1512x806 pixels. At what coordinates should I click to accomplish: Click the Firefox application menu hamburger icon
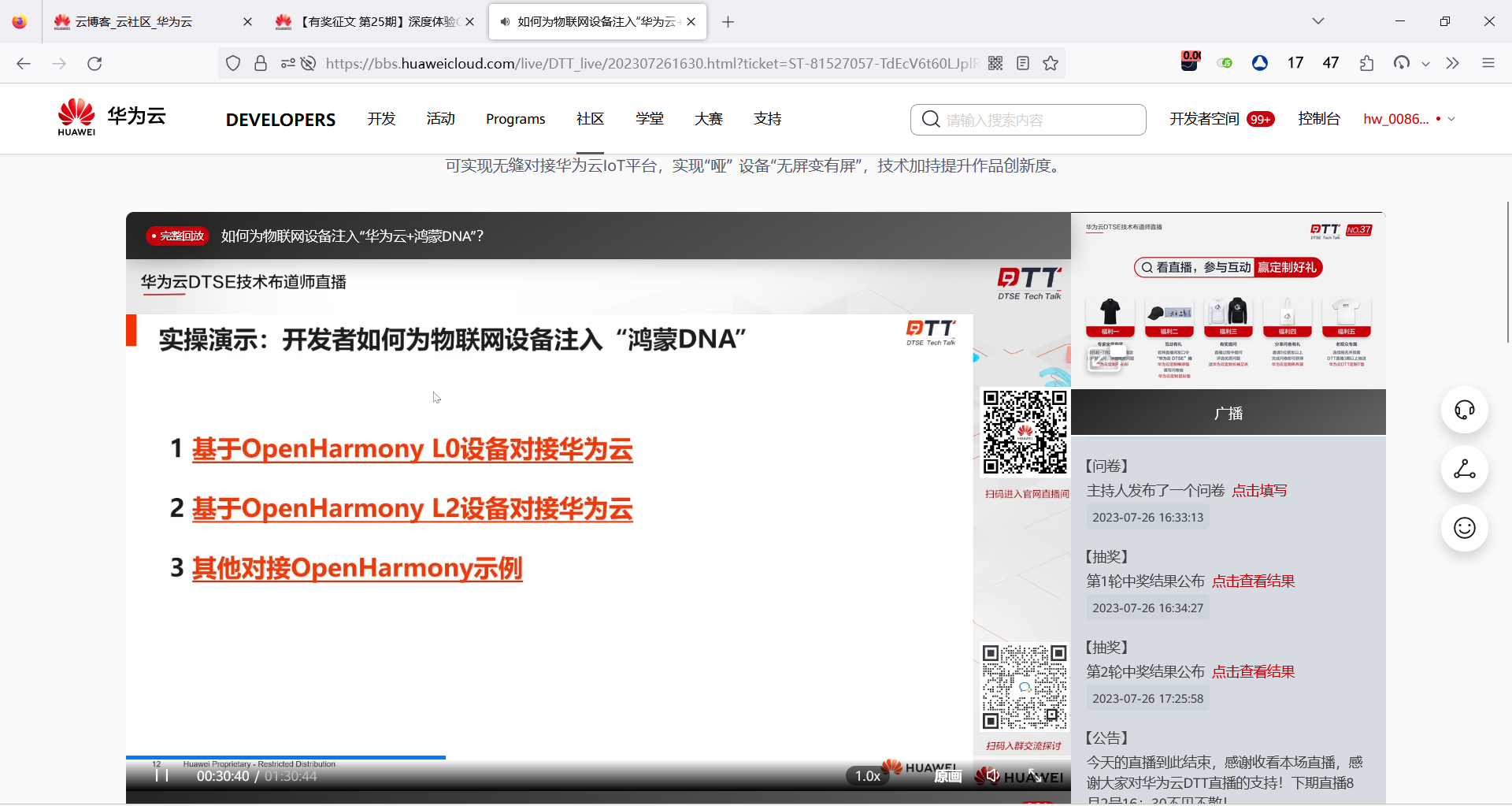[1489, 63]
